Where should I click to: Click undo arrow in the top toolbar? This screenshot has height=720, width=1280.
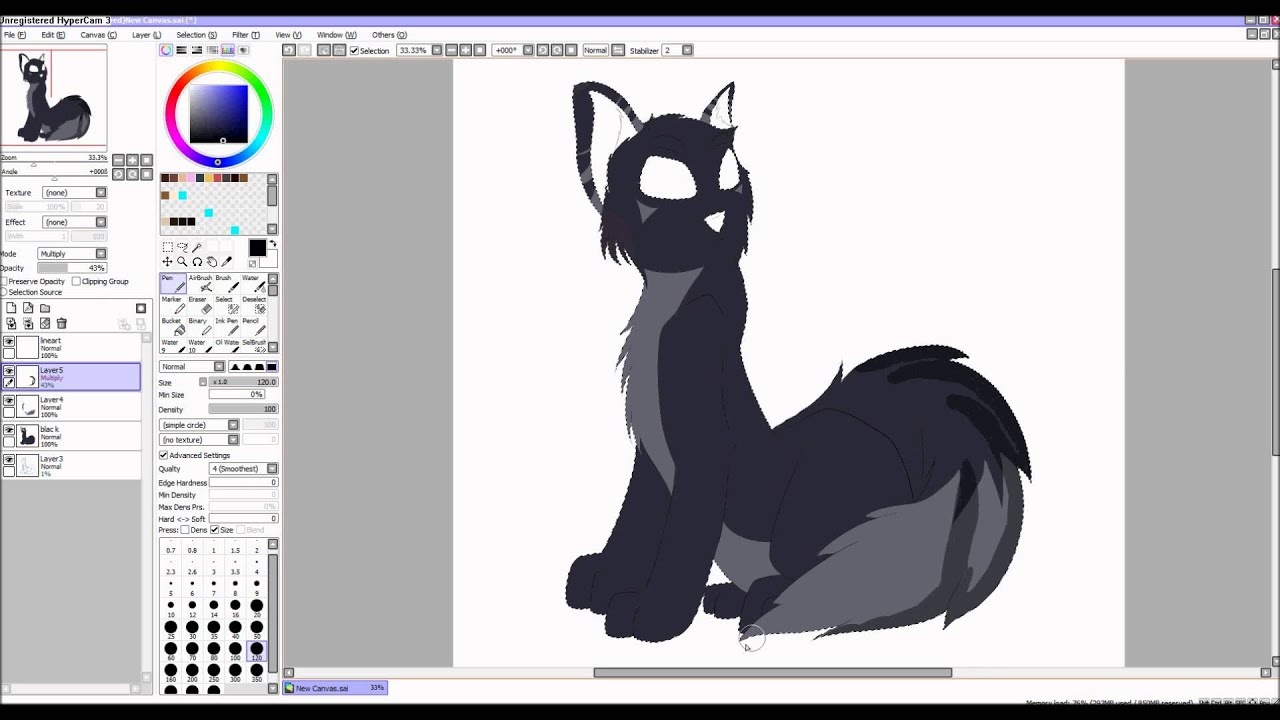(289, 50)
